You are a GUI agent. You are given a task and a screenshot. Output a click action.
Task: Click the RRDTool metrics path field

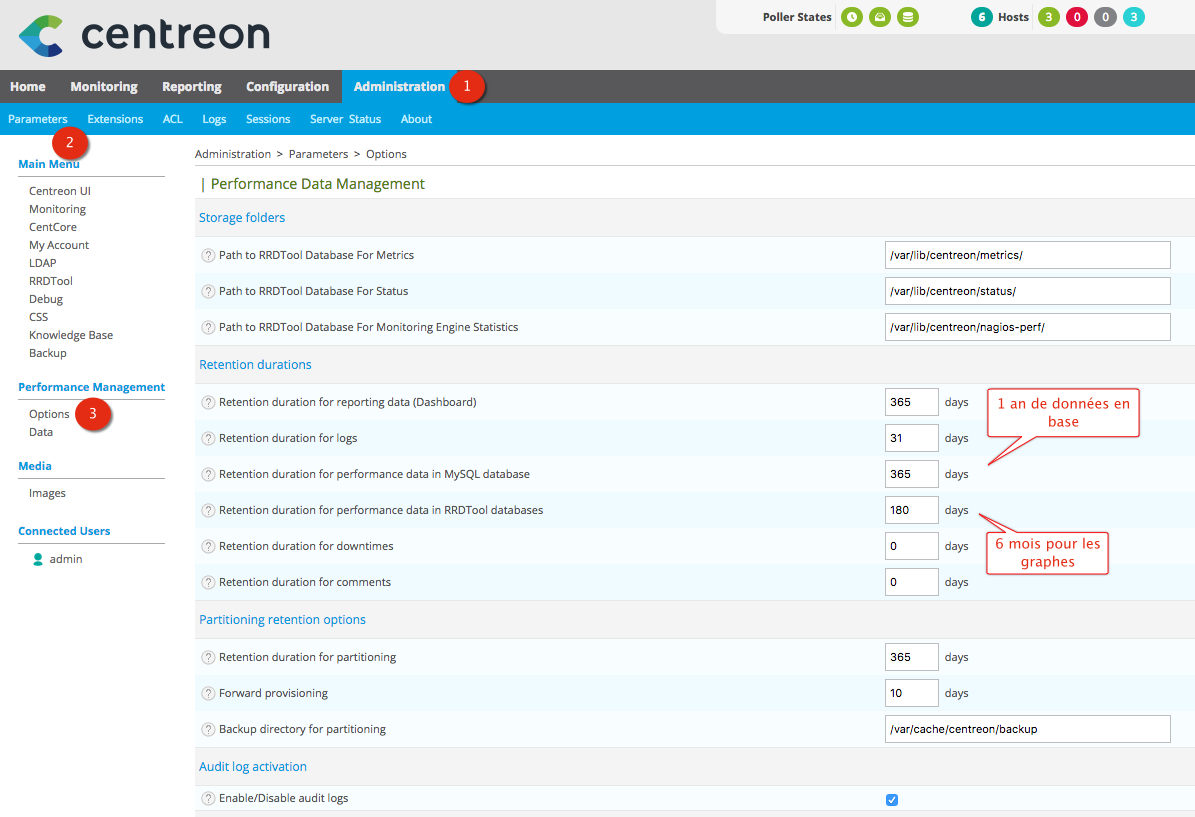pos(1027,255)
